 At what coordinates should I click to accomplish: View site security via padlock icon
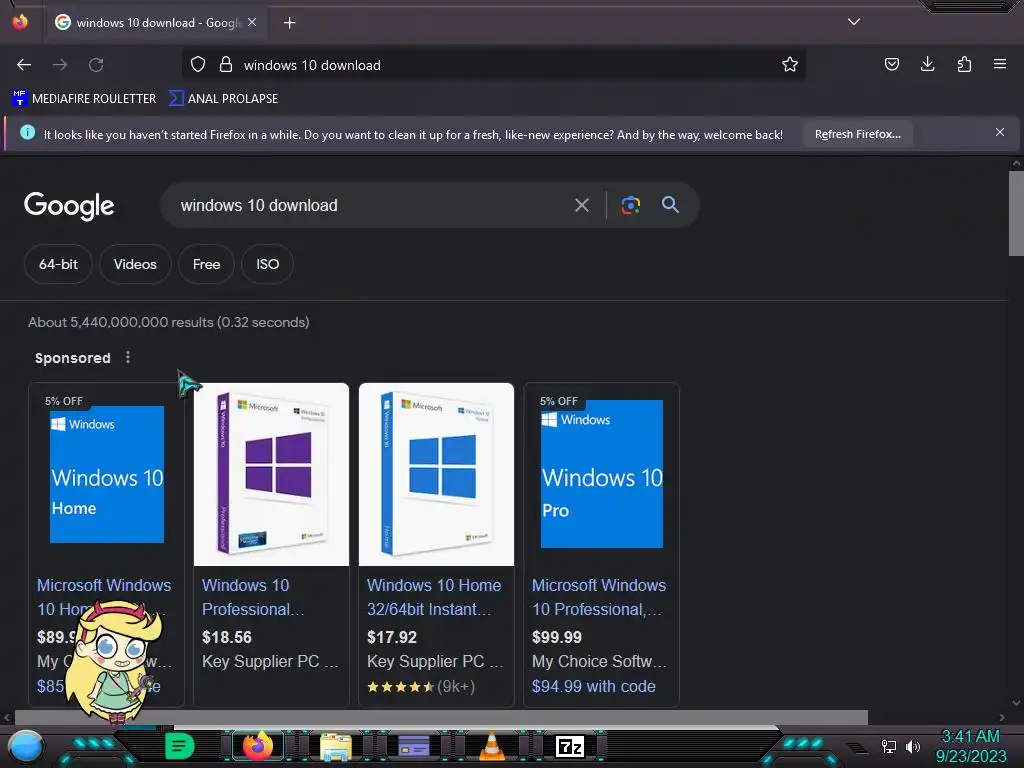click(x=226, y=65)
